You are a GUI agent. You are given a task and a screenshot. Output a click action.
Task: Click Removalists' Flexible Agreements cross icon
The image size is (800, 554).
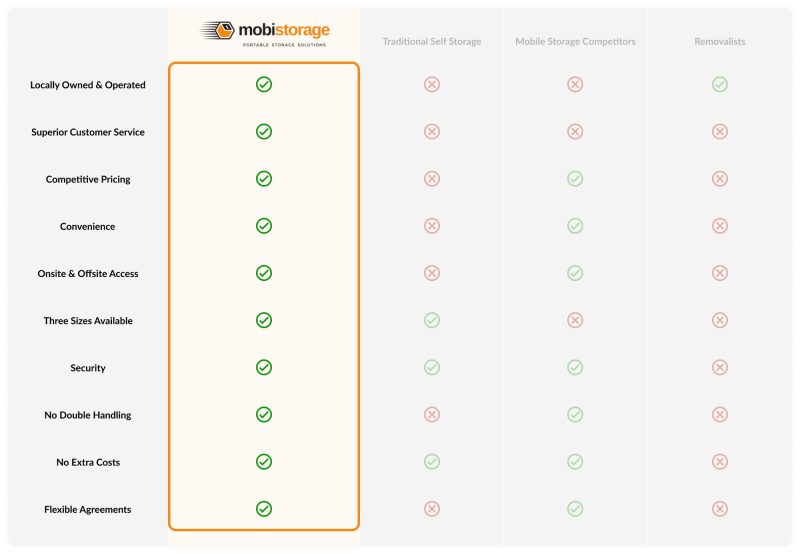pyautogui.click(x=719, y=509)
